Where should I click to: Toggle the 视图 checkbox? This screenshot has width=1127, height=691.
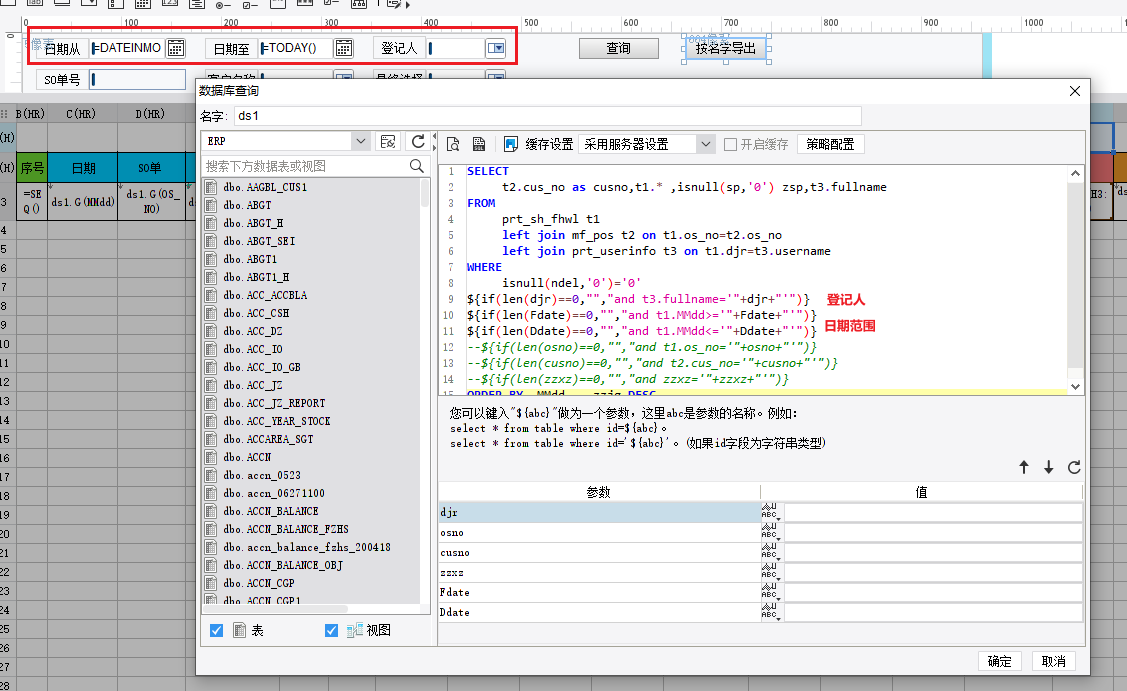(331, 631)
